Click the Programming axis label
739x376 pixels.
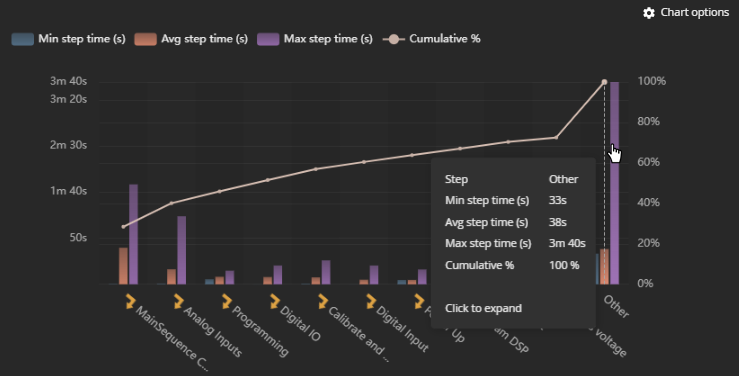pyautogui.click(x=260, y=331)
